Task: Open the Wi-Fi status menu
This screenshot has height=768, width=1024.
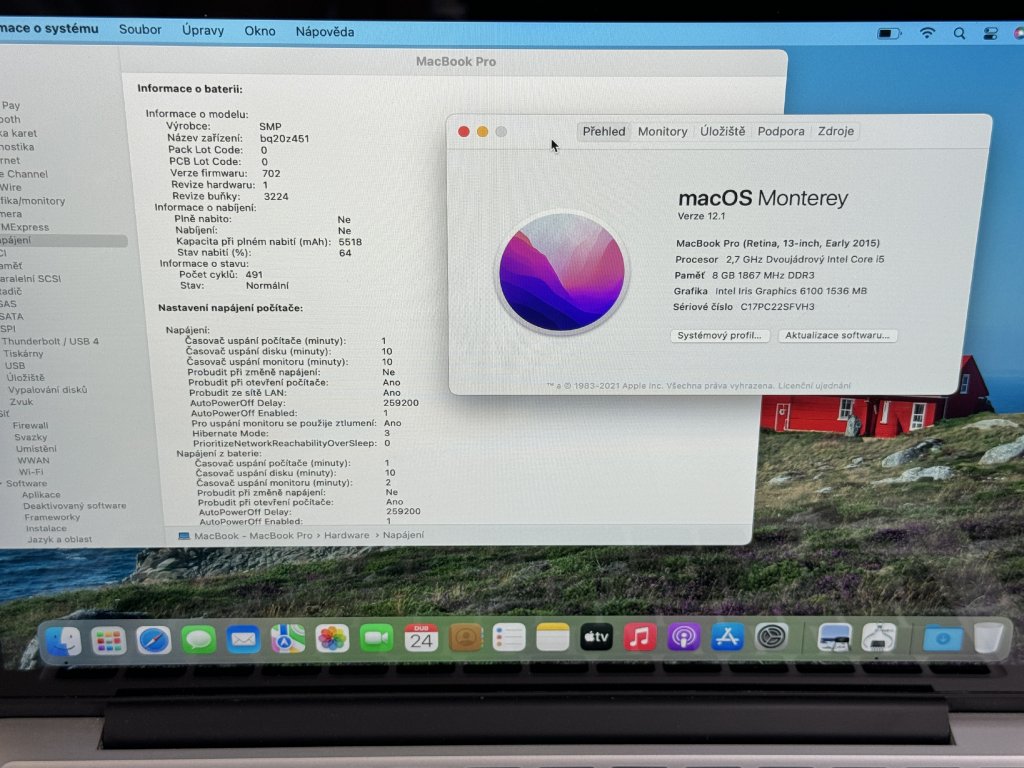Action: [x=927, y=33]
